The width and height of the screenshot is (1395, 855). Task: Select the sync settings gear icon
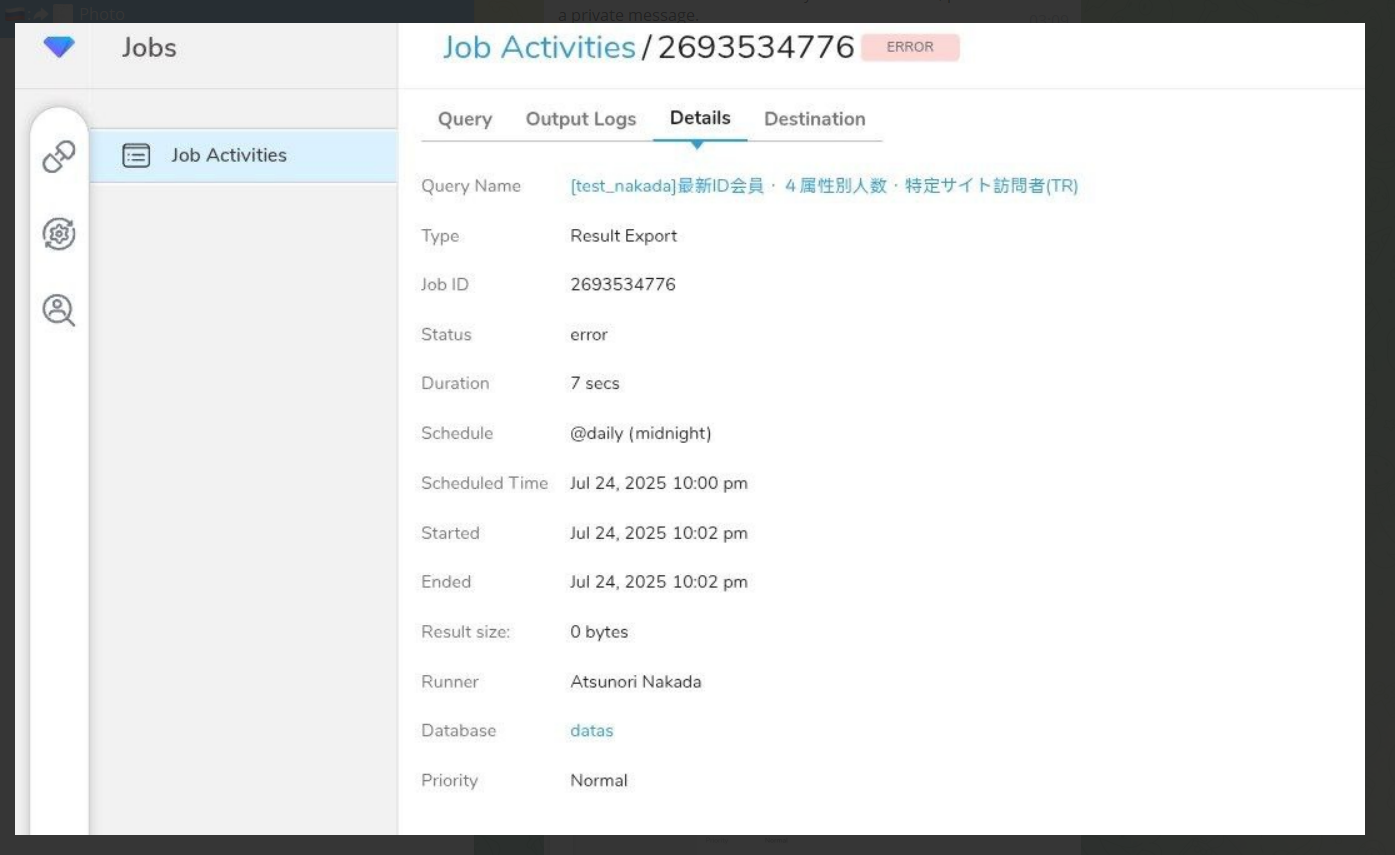[x=58, y=234]
